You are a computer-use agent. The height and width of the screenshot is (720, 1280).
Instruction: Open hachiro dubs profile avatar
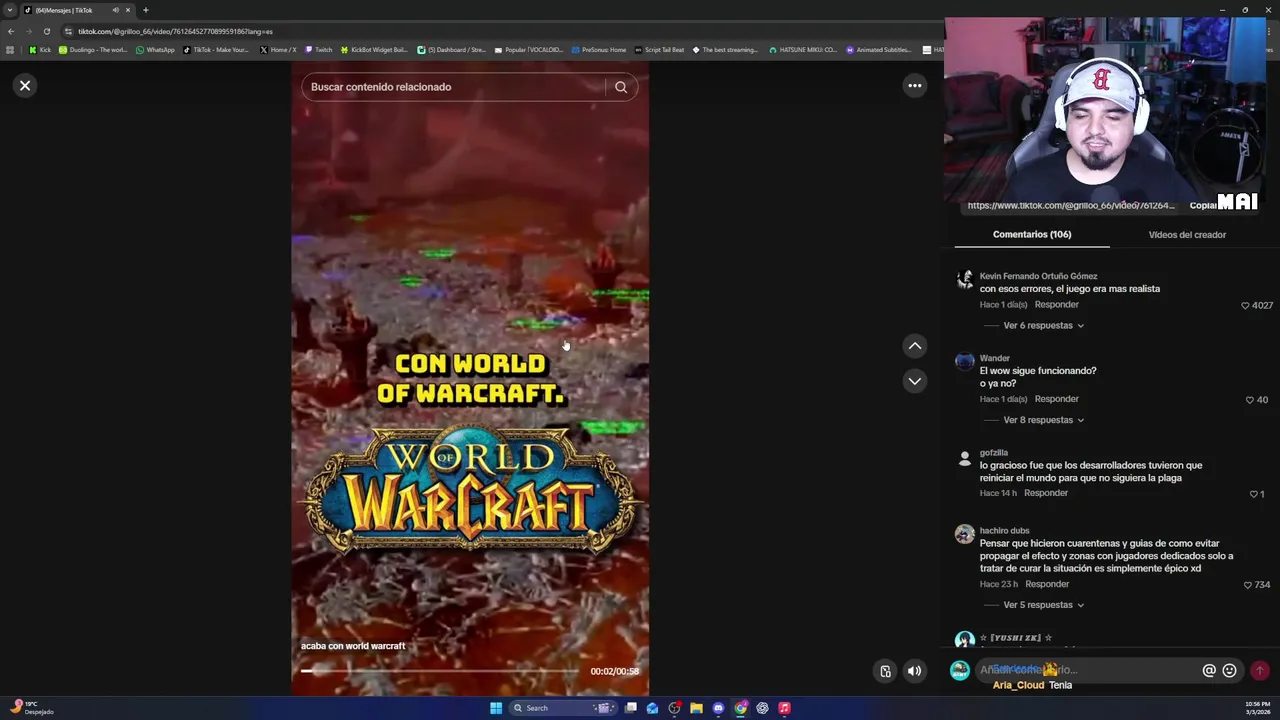click(964, 535)
